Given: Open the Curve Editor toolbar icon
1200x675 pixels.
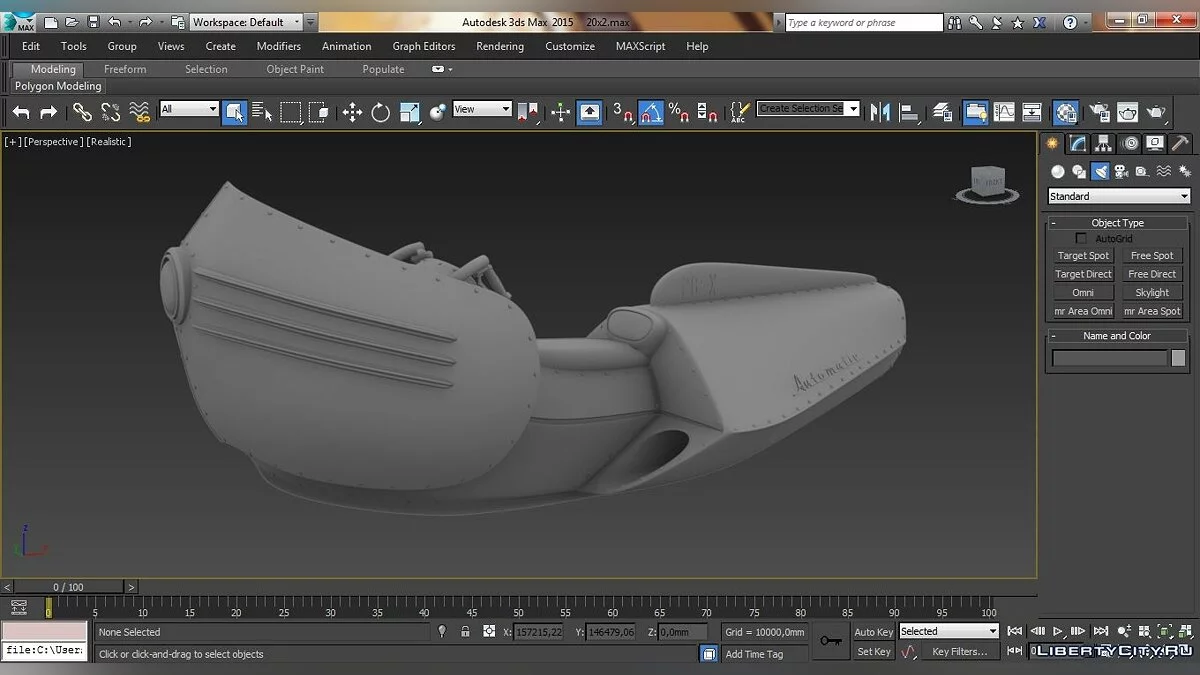Looking at the screenshot, I should click(x=1004, y=112).
